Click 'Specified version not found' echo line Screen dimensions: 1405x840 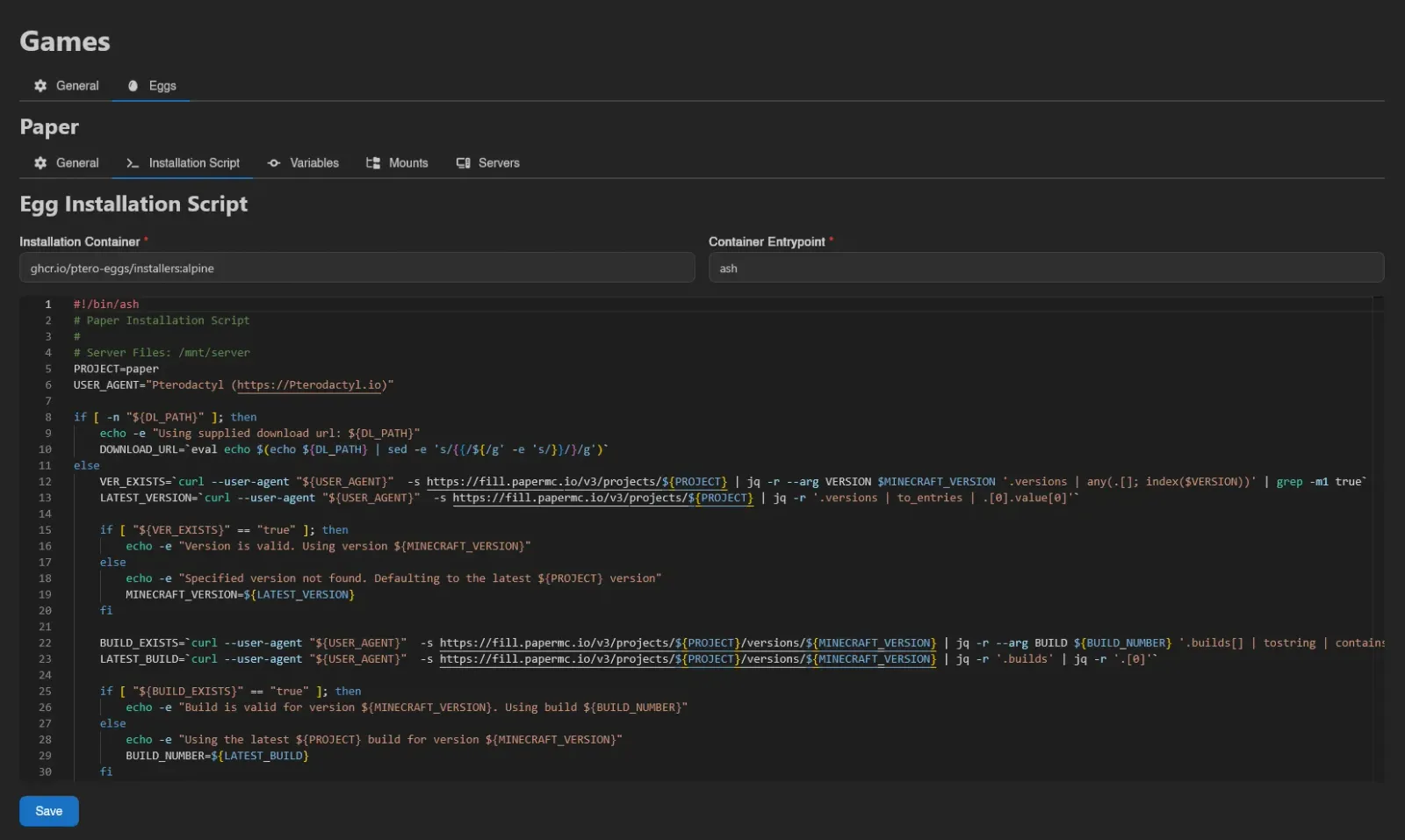coord(393,578)
